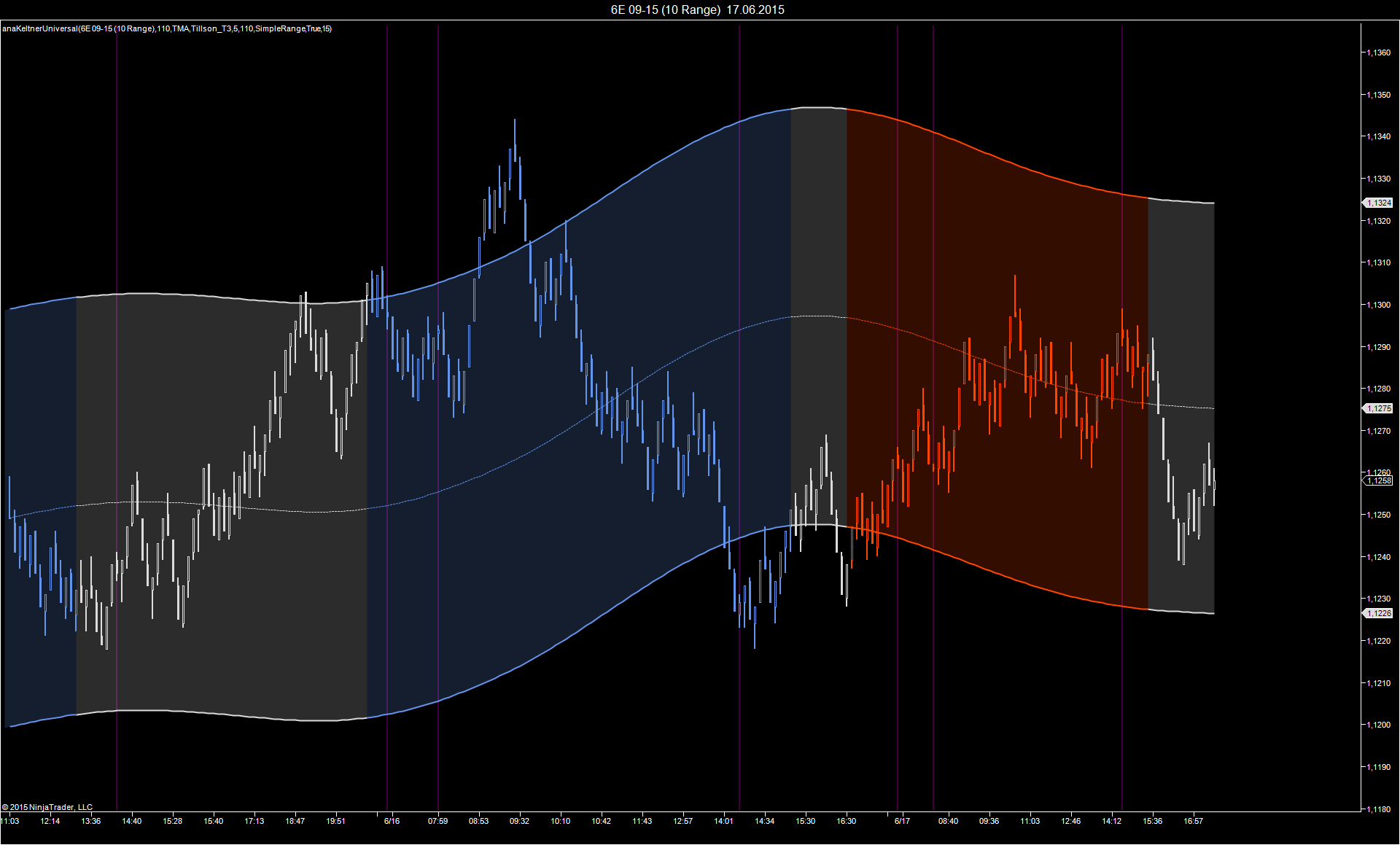Click the 1,1200 price axis label

(1378, 725)
